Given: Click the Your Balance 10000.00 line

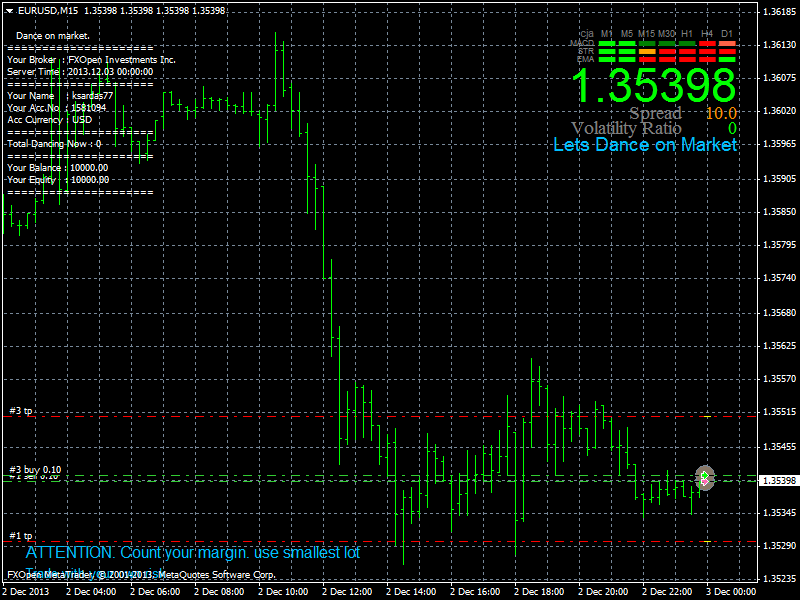Looking at the screenshot, I should (x=58, y=168).
